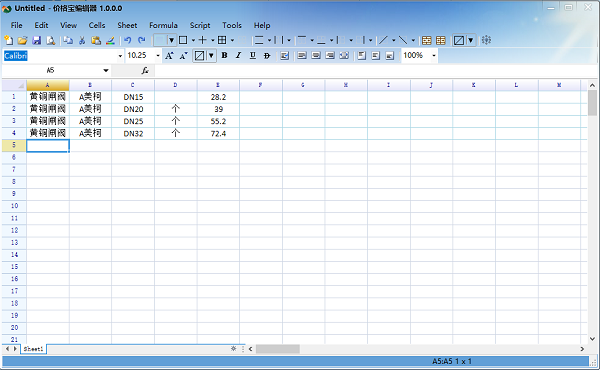The image size is (600, 370).
Task: Click the distributed horizontal alignment icon
Action: pyautogui.click(x=344, y=56)
